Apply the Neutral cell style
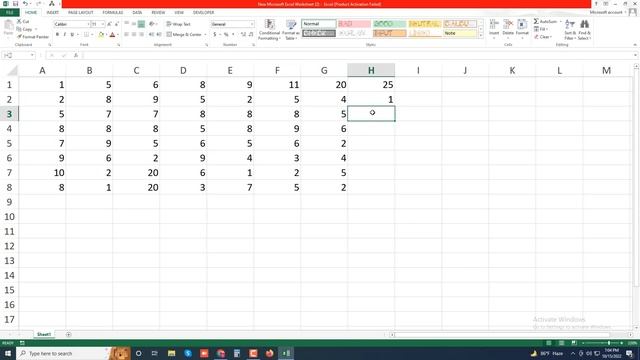 (424, 24)
